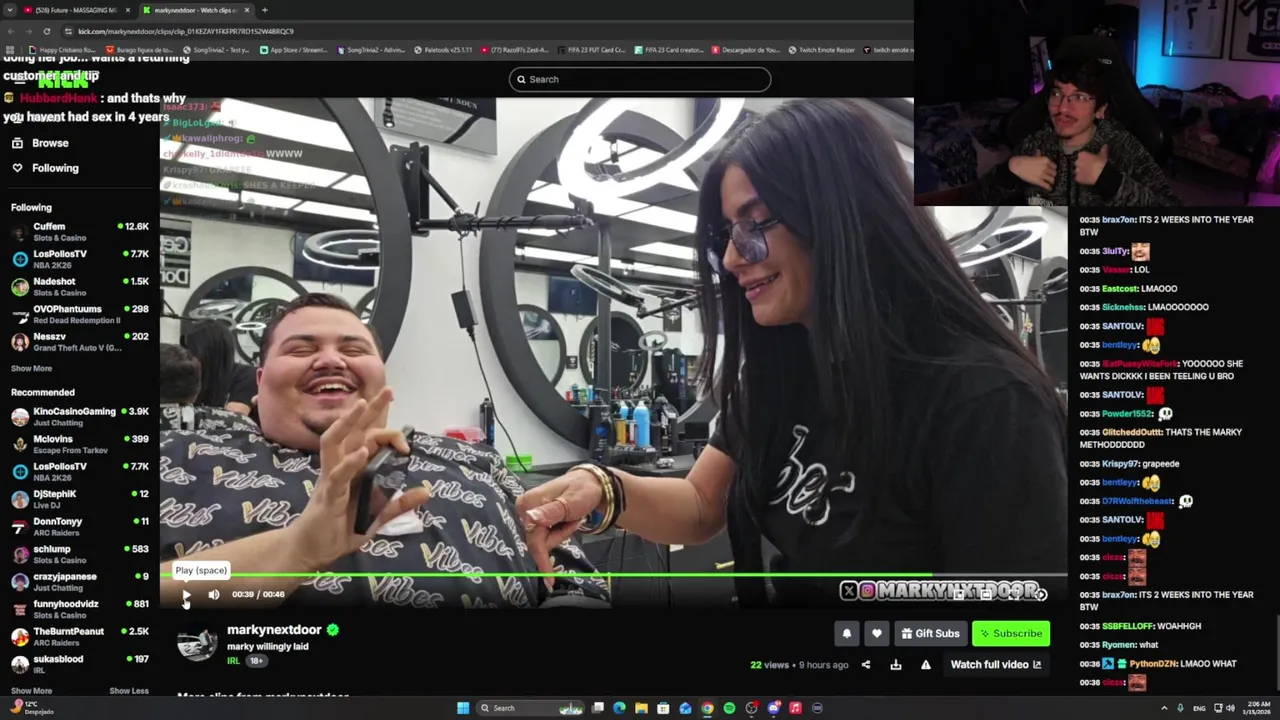Focus the Kick search field
The image size is (1280, 720).
[x=640, y=79]
